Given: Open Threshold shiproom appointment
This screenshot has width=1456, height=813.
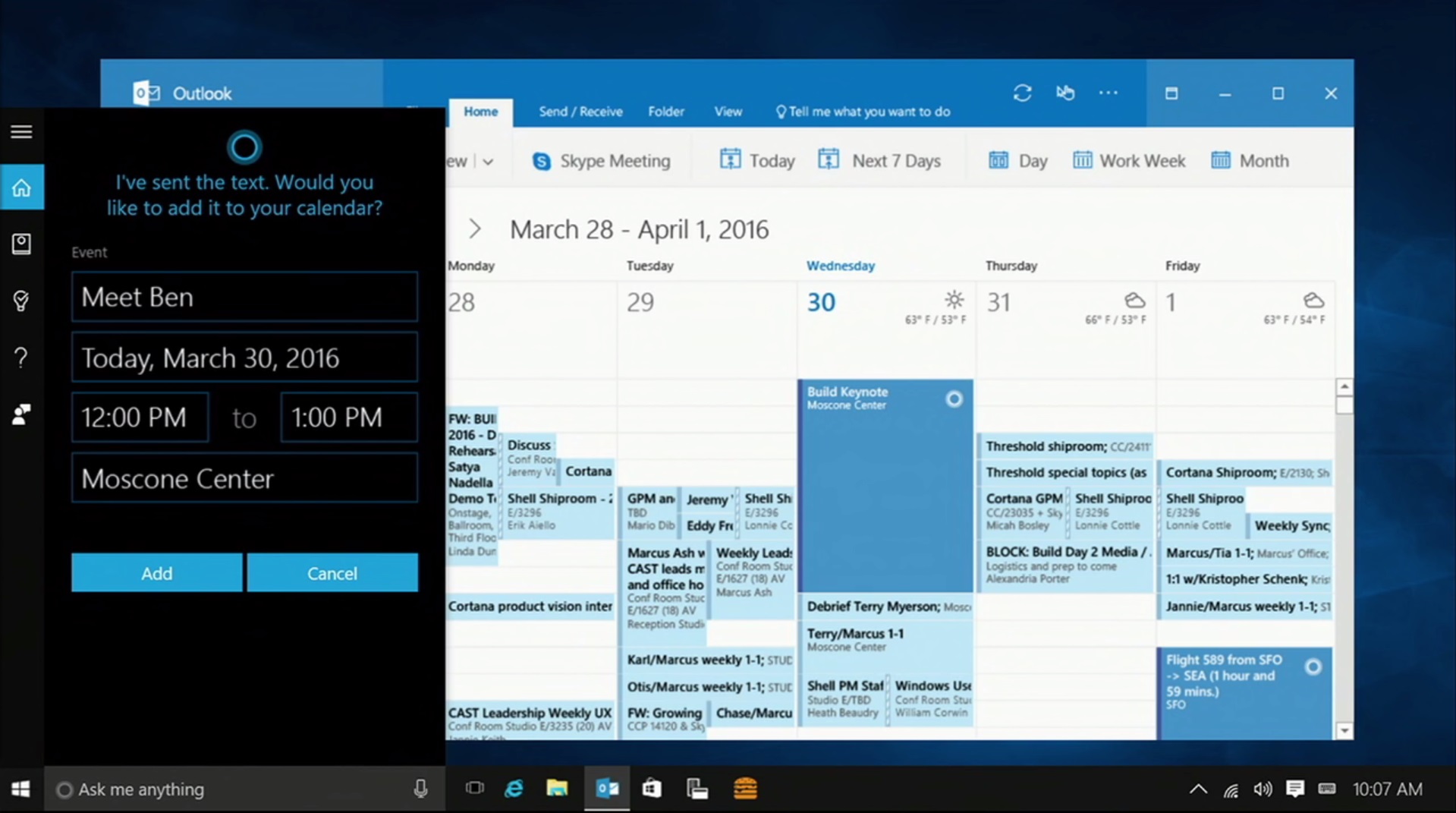Looking at the screenshot, I should [1067, 446].
